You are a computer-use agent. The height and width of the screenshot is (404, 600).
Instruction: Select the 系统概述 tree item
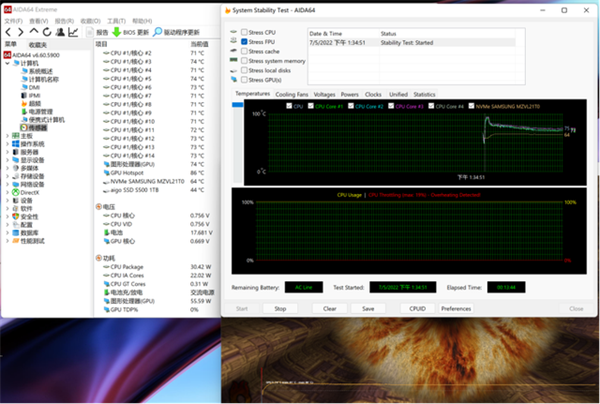pyautogui.click(x=40, y=71)
